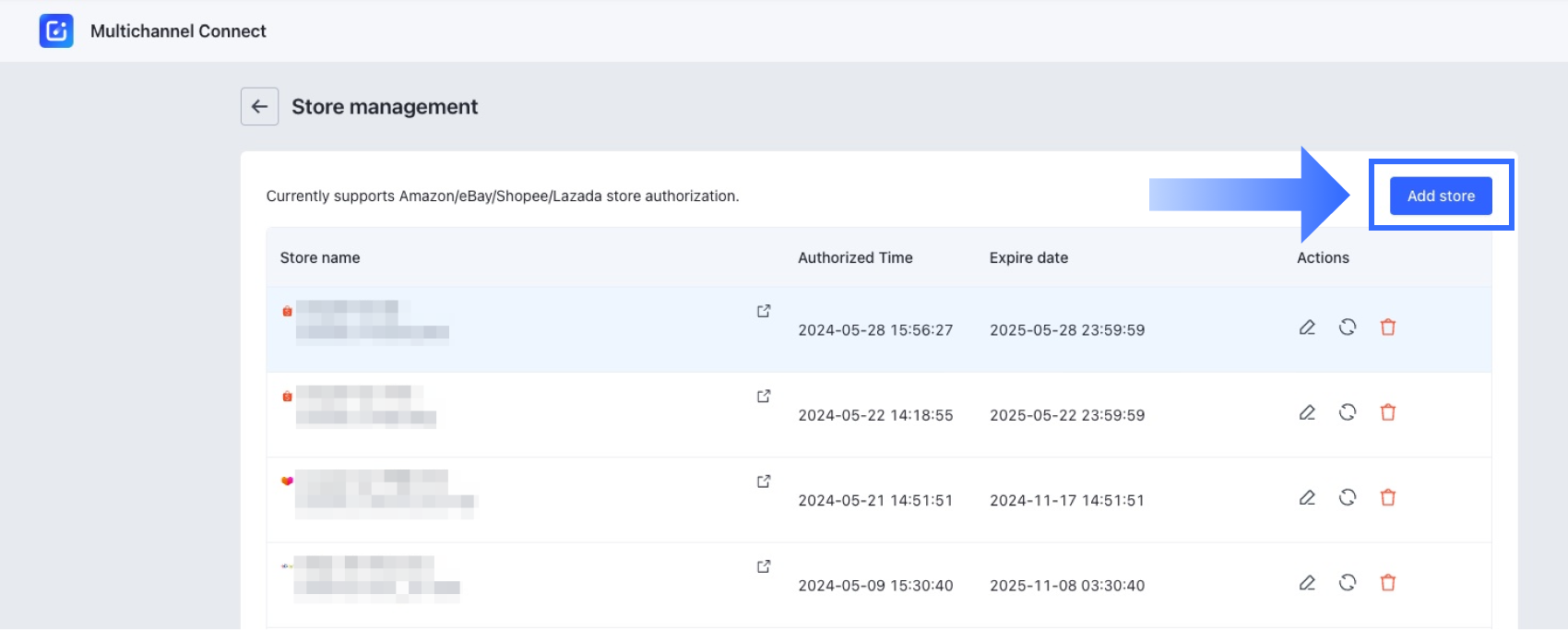Open external link for the first store
1568x630 pixels.
click(764, 311)
